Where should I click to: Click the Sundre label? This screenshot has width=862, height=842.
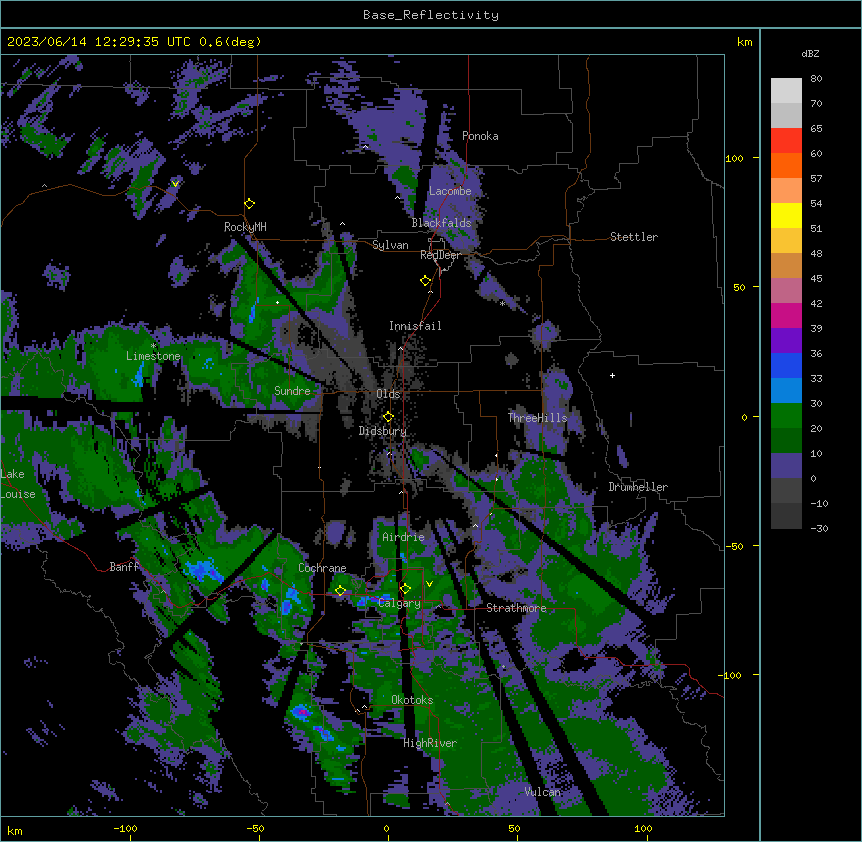292,391
